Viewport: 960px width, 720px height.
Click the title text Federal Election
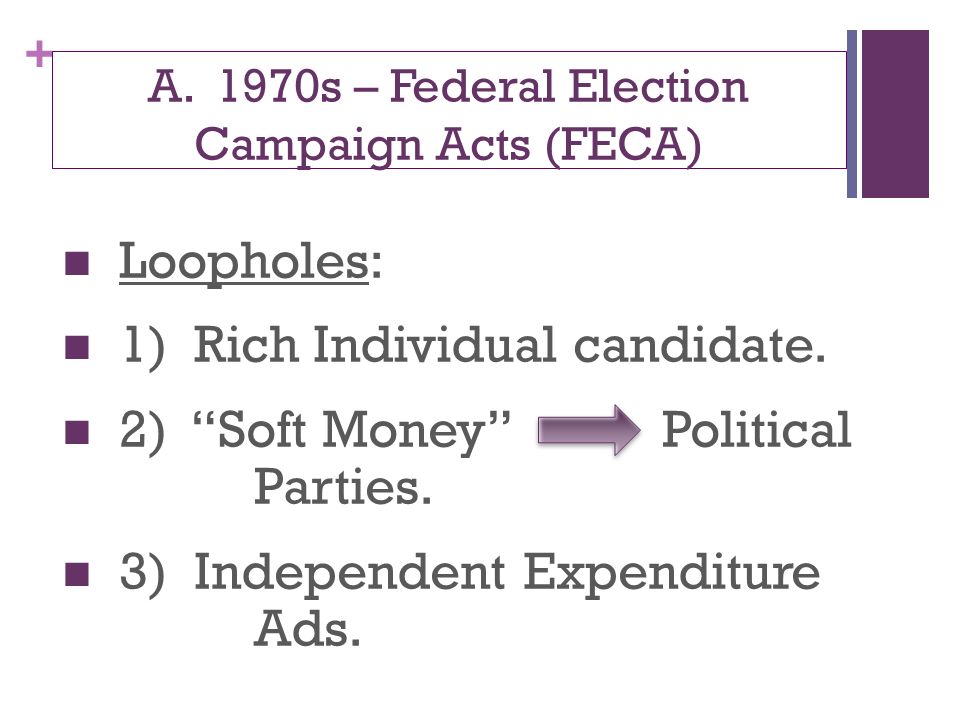568,86
